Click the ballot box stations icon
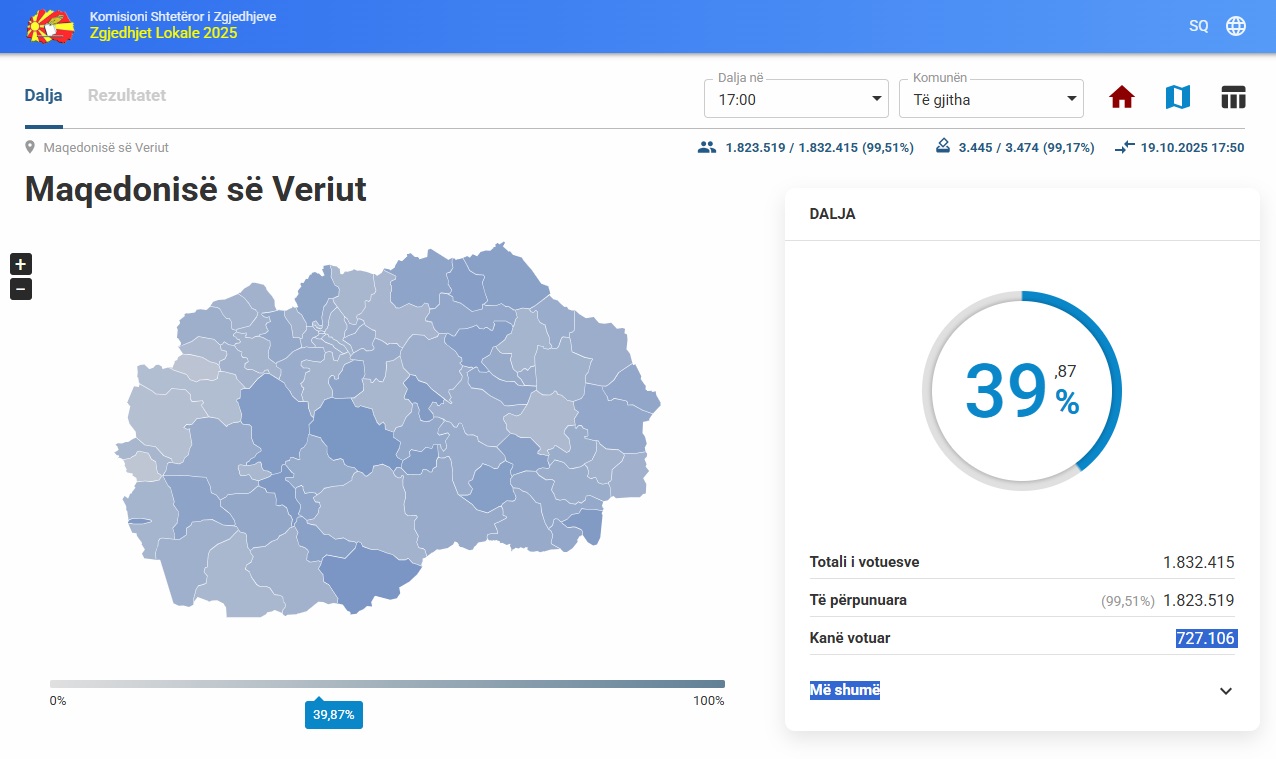 point(942,147)
